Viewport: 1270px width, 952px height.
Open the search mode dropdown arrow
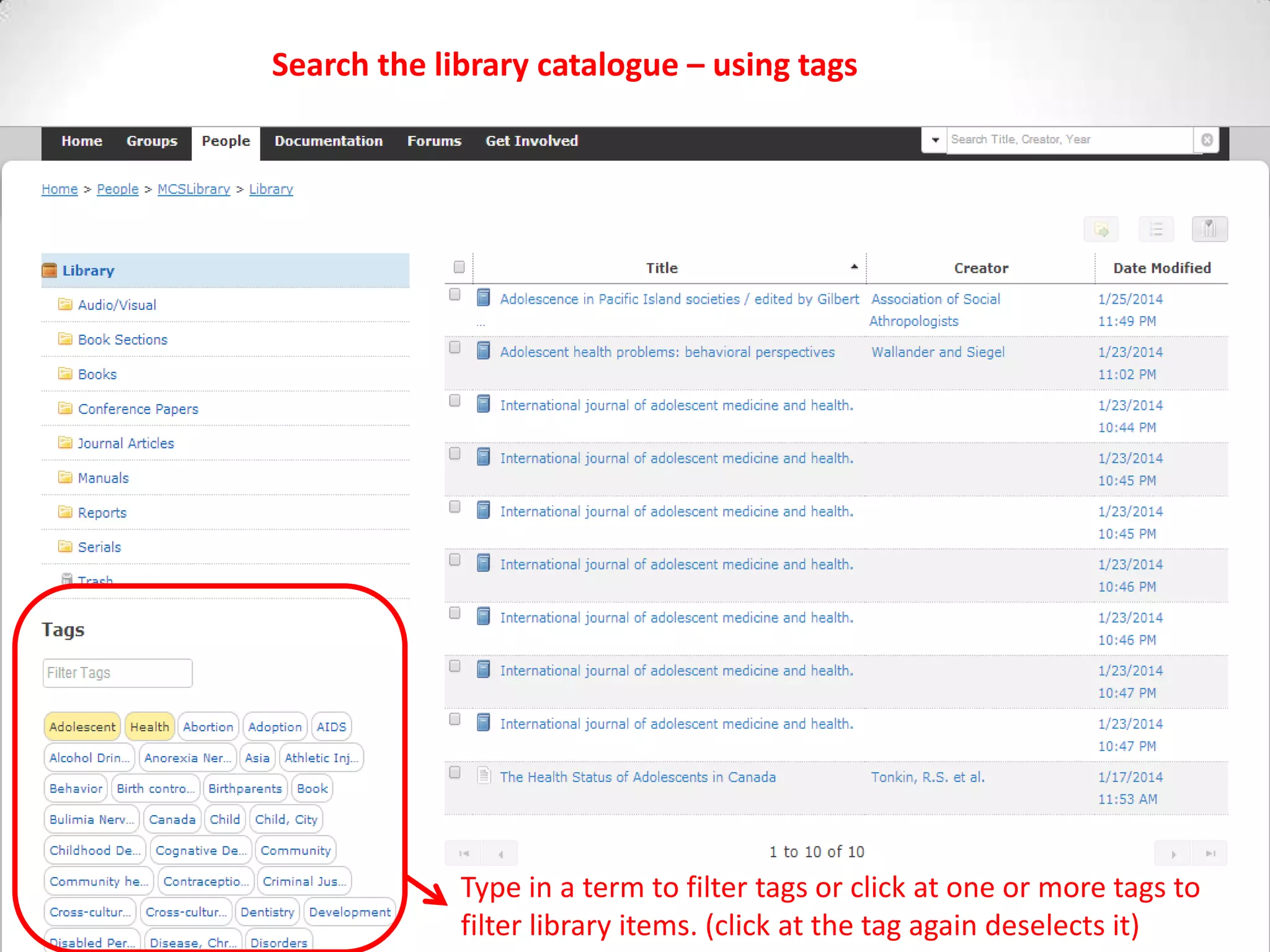point(935,140)
